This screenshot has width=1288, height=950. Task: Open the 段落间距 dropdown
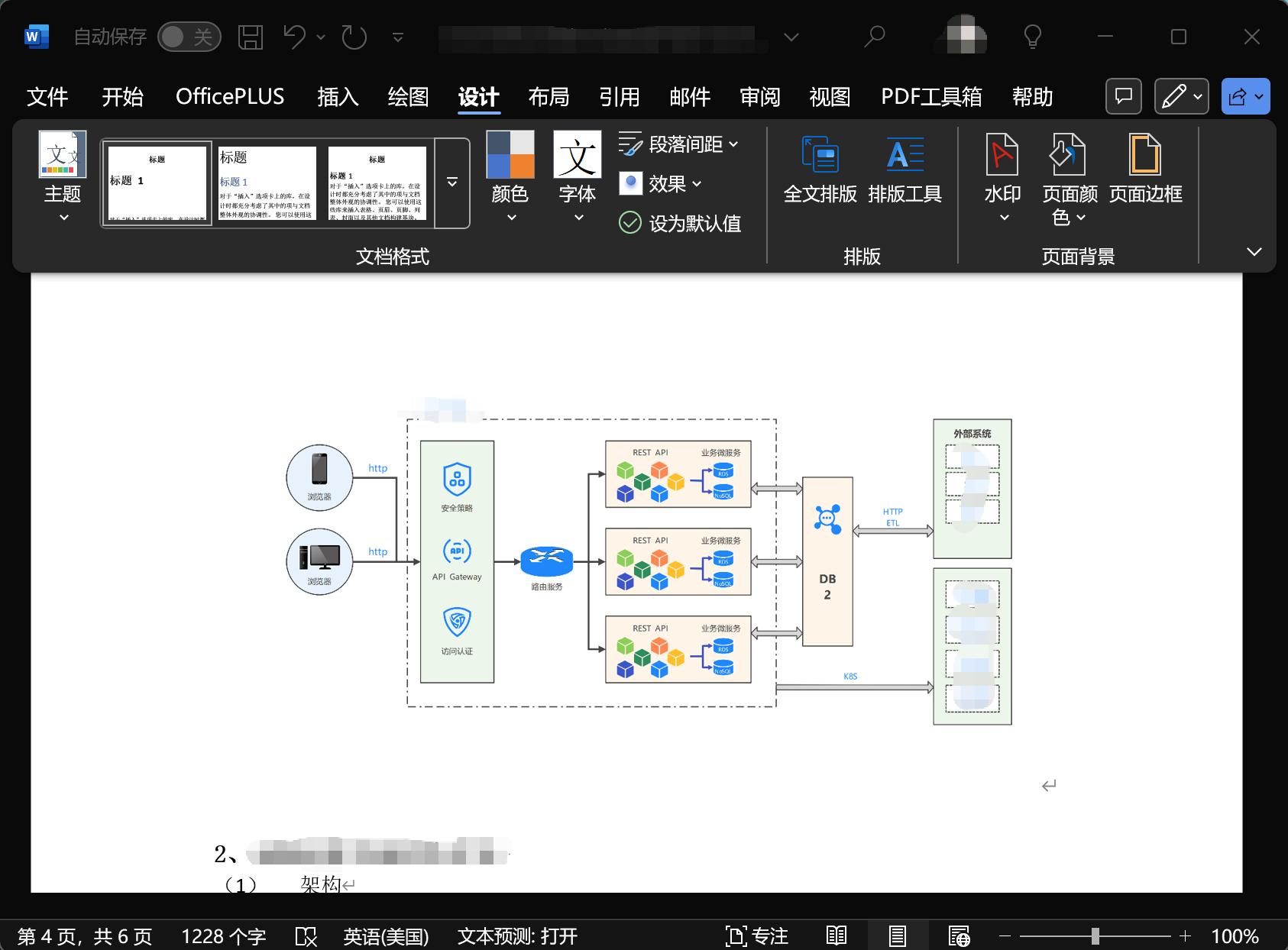click(x=678, y=144)
